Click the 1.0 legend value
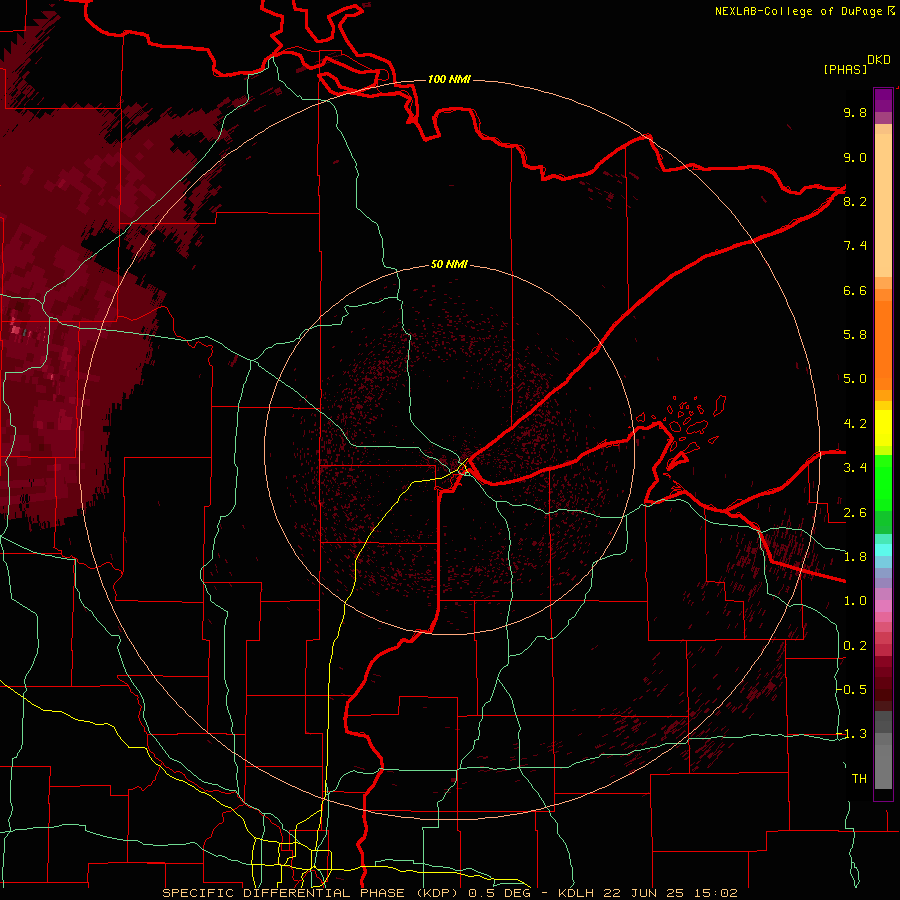The height and width of the screenshot is (900, 900). tap(855, 601)
